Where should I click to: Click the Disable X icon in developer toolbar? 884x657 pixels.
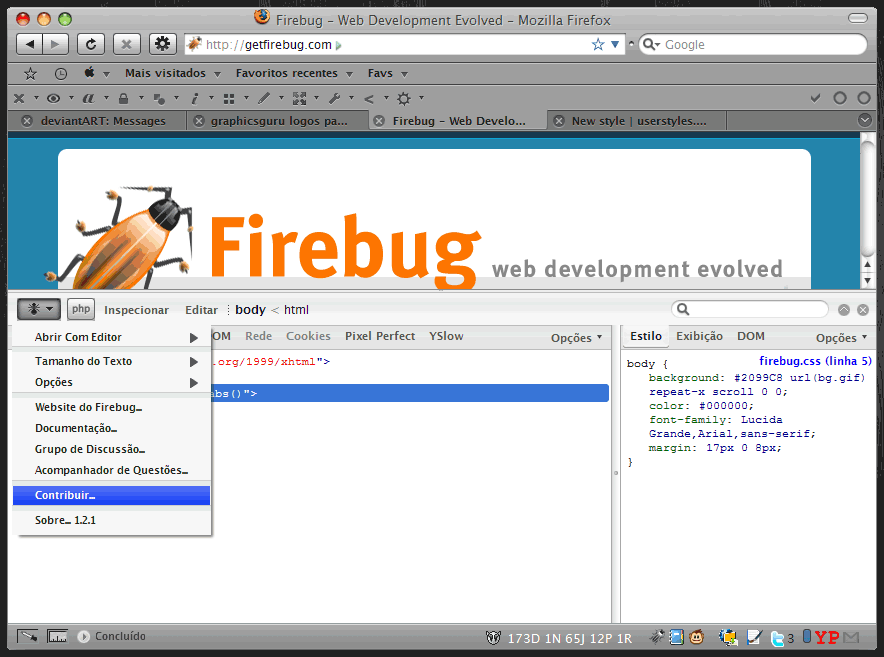click(19, 99)
